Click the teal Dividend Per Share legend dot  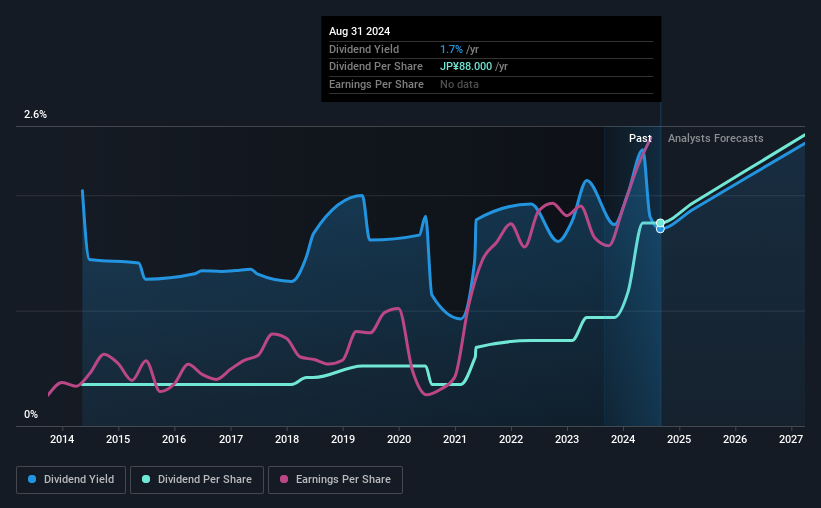point(147,480)
